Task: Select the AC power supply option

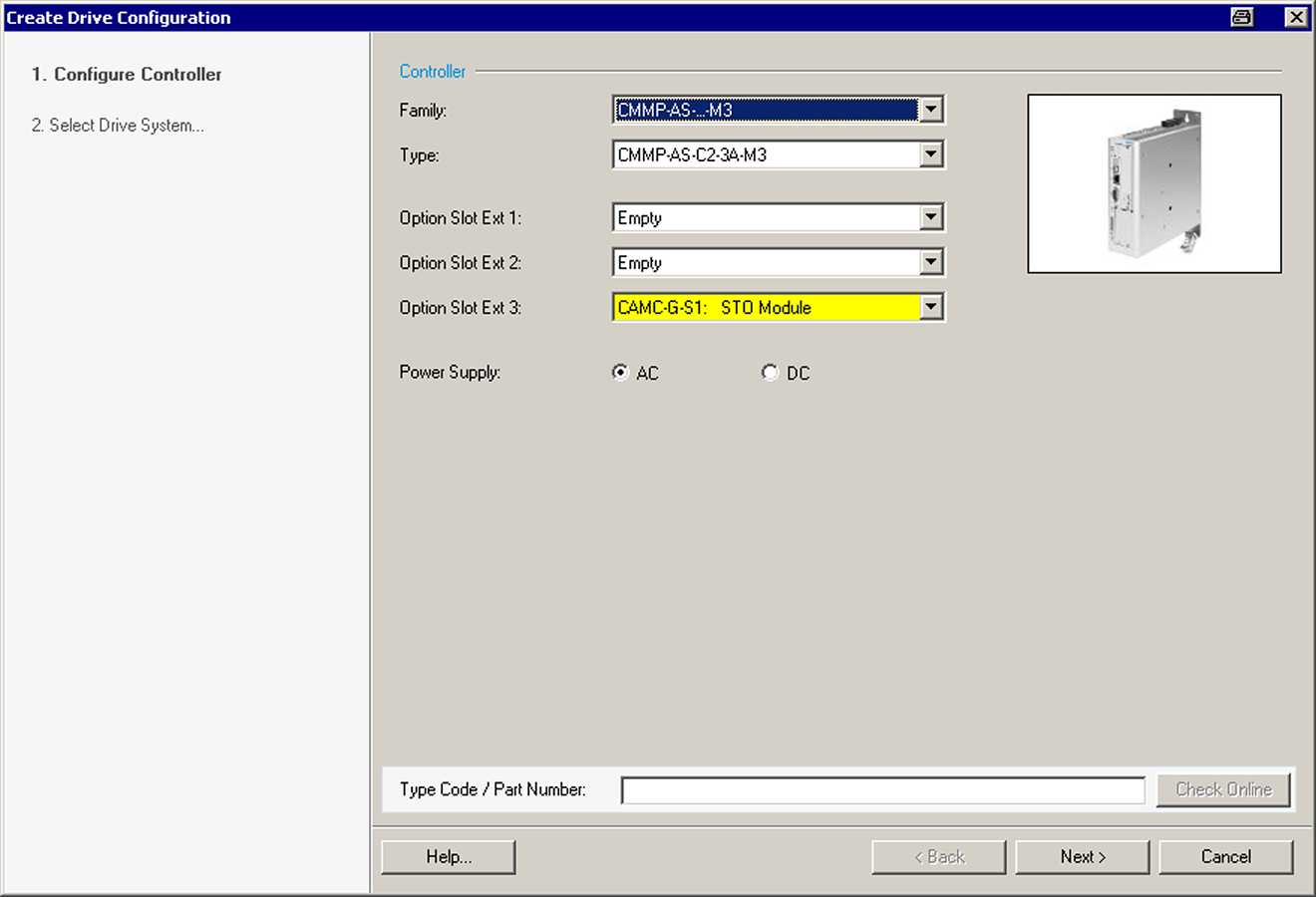Action: click(x=620, y=372)
